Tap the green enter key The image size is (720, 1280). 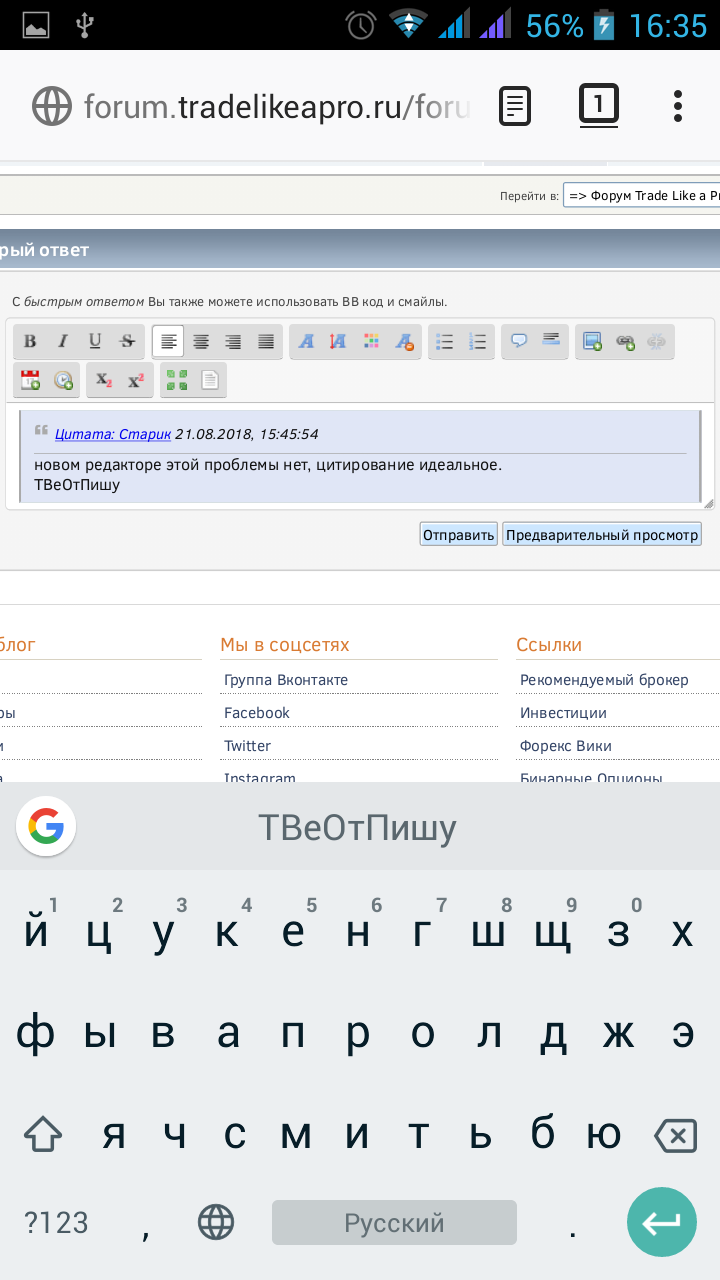pyautogui.click(x=662, y=1222)
